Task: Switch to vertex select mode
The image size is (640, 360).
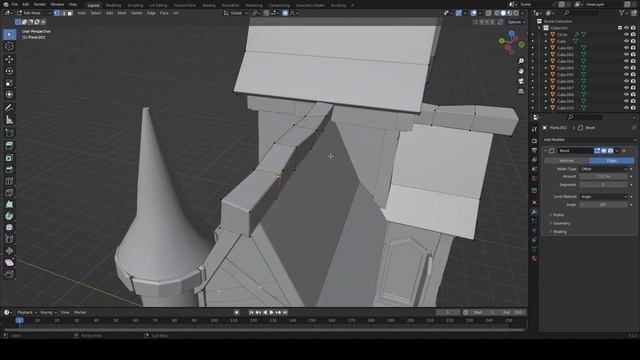Action: (x=57, y=13)
